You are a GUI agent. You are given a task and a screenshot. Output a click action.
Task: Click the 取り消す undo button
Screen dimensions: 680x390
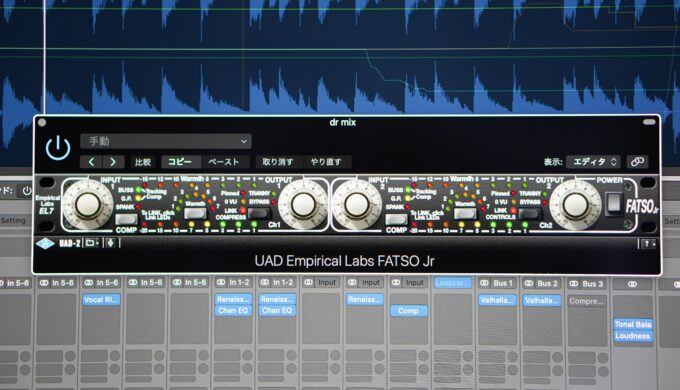[x=278, y=162]
